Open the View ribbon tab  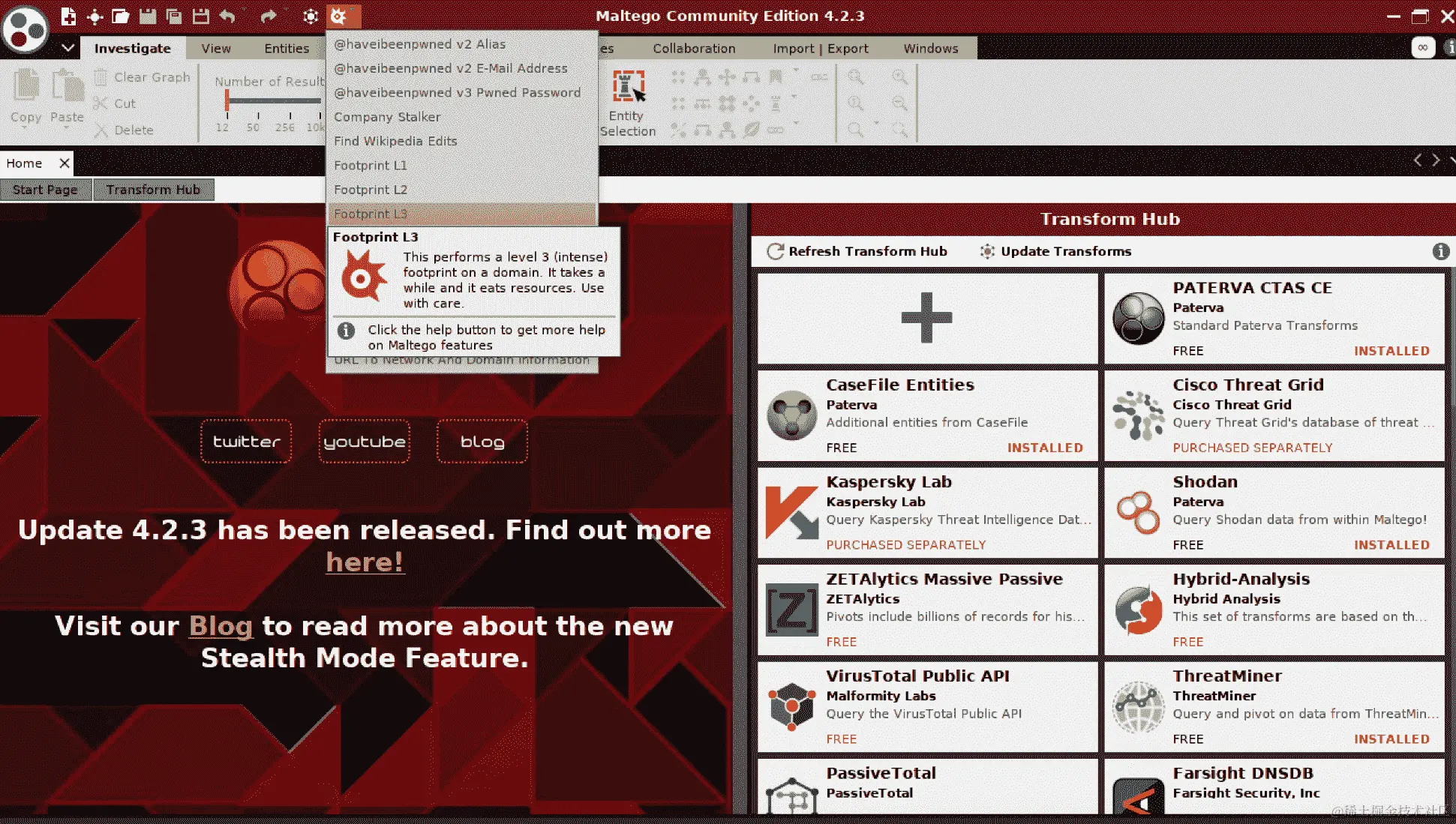pos(215,48)
